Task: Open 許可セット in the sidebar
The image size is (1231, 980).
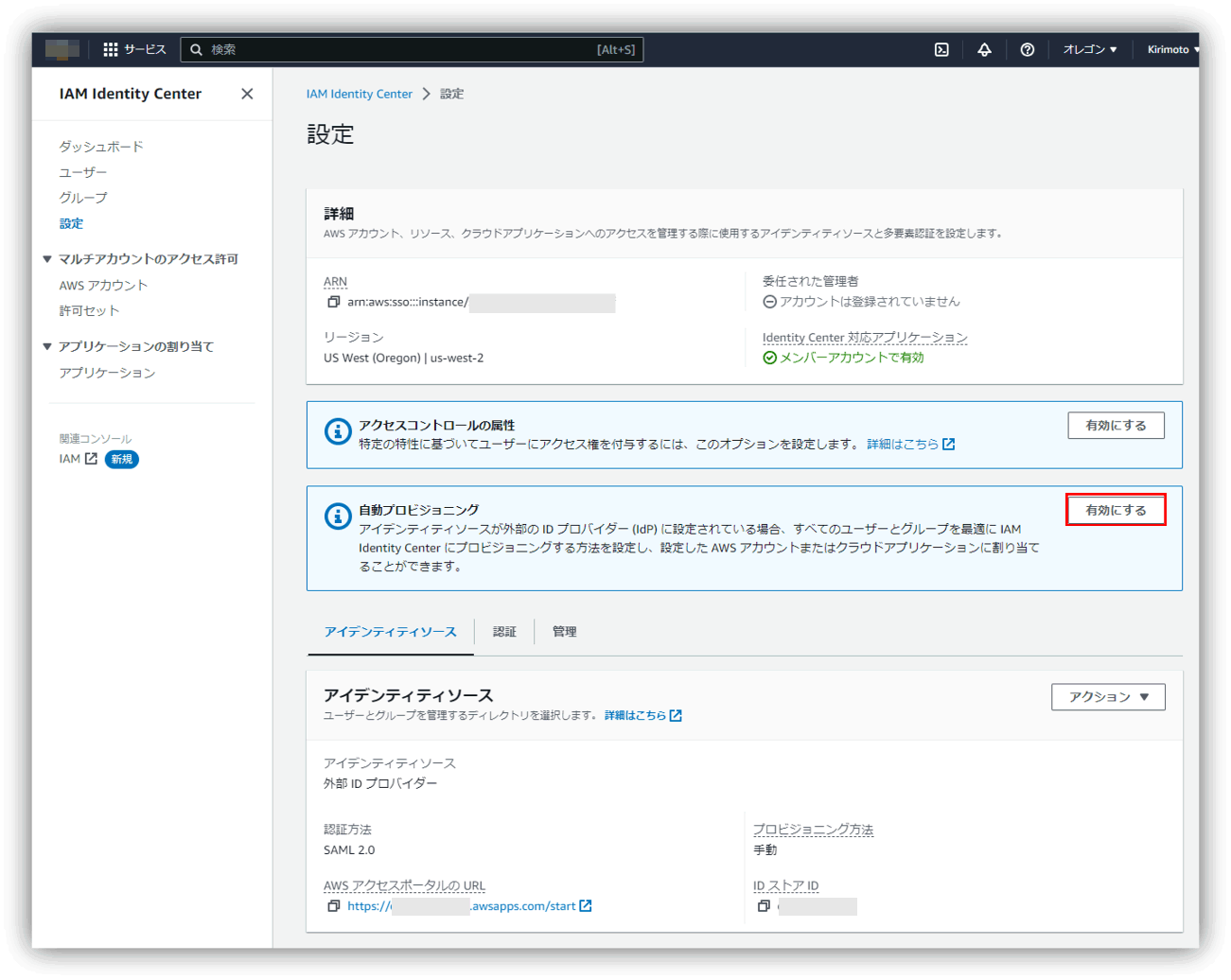Action: (x=89, y=311)
